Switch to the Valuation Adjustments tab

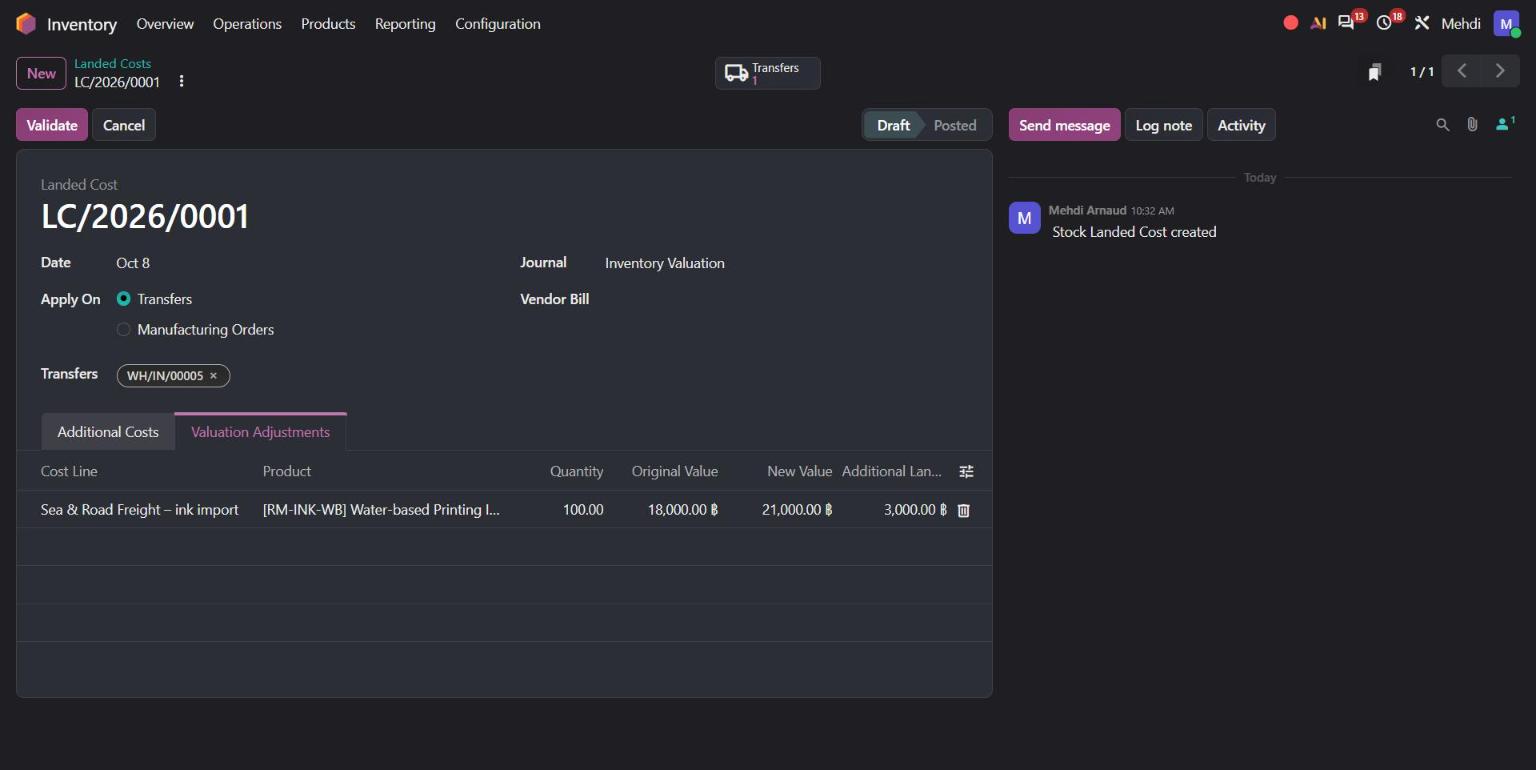click(260, 432)
